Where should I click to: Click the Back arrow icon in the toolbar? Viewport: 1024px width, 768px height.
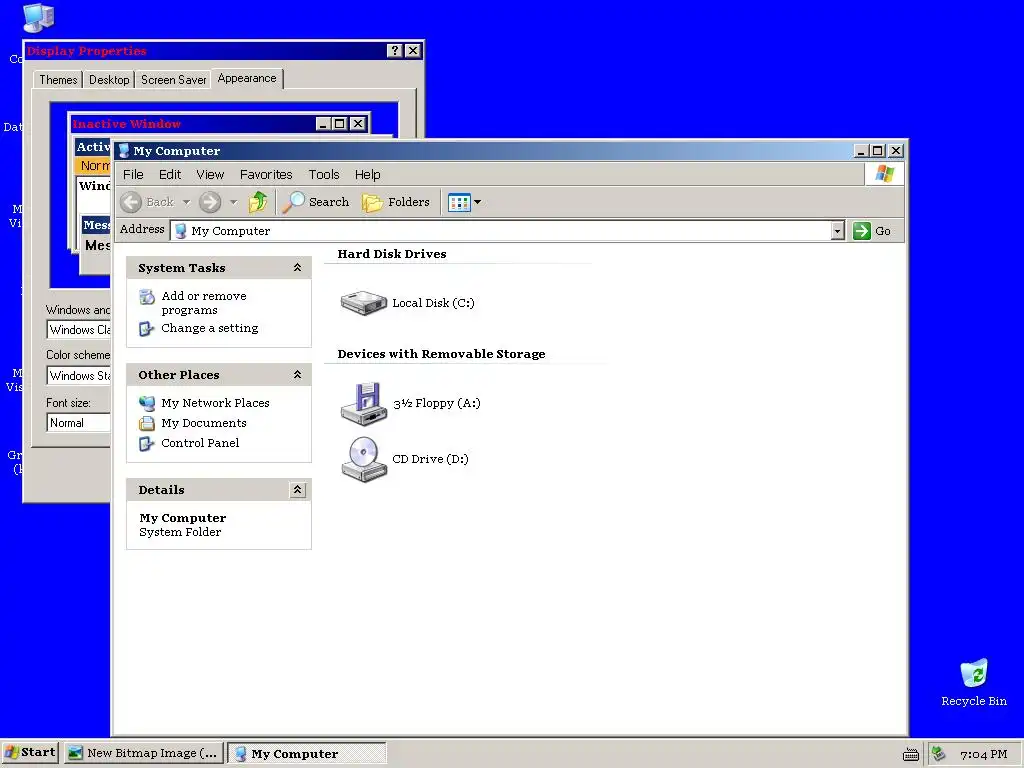coord(131,202)
